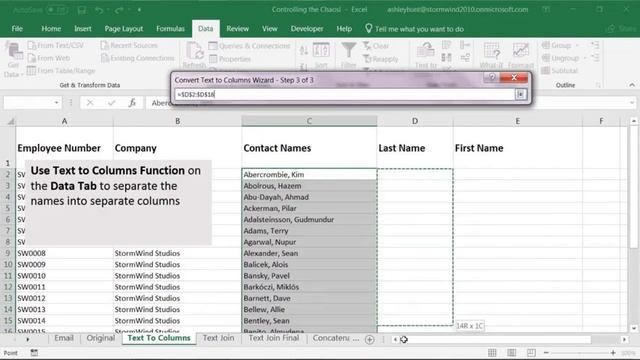This screenshot has width=640, height=360.
Task: Switch to Page Break Preview
Action: 531,353
